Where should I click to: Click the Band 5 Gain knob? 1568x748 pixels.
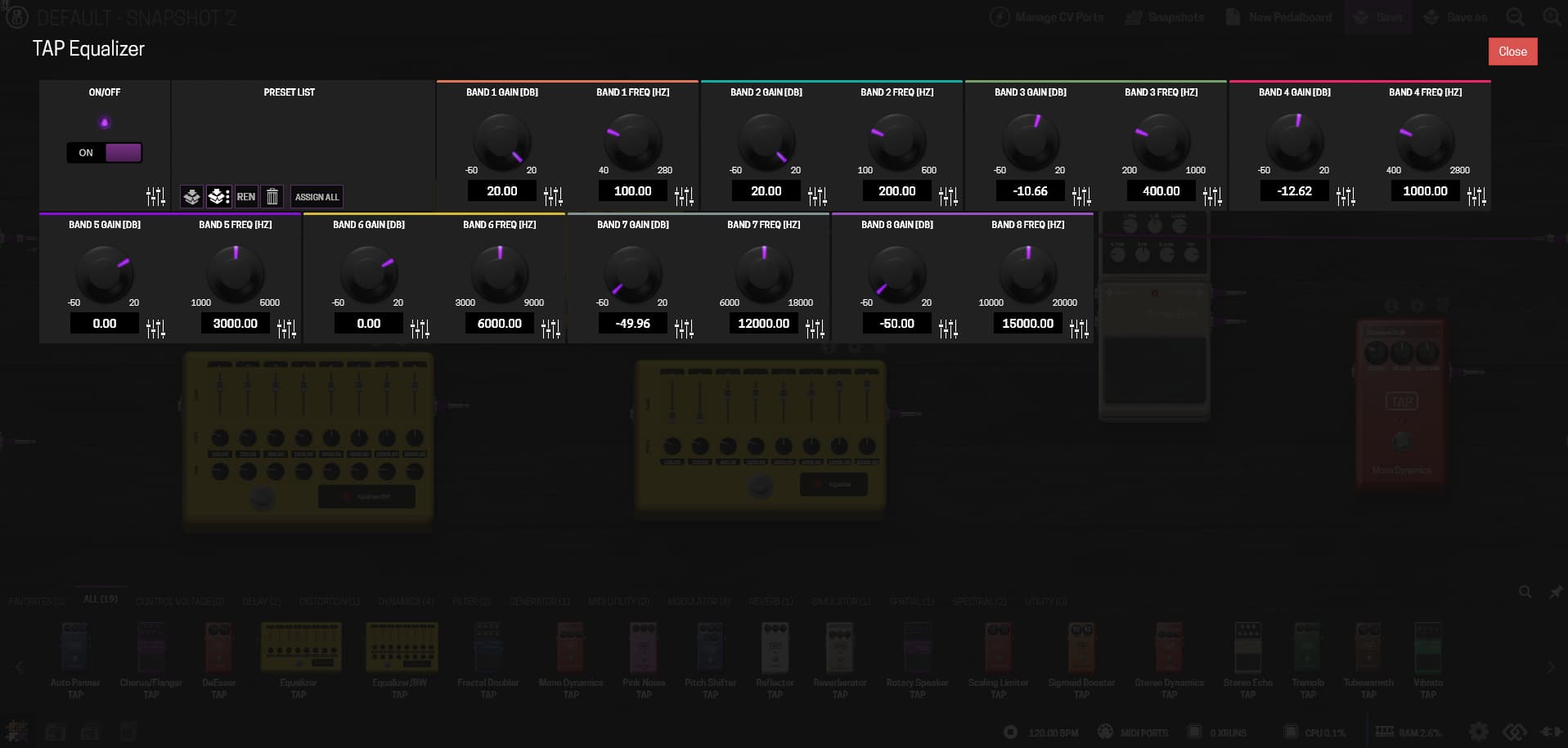(105, 274)
